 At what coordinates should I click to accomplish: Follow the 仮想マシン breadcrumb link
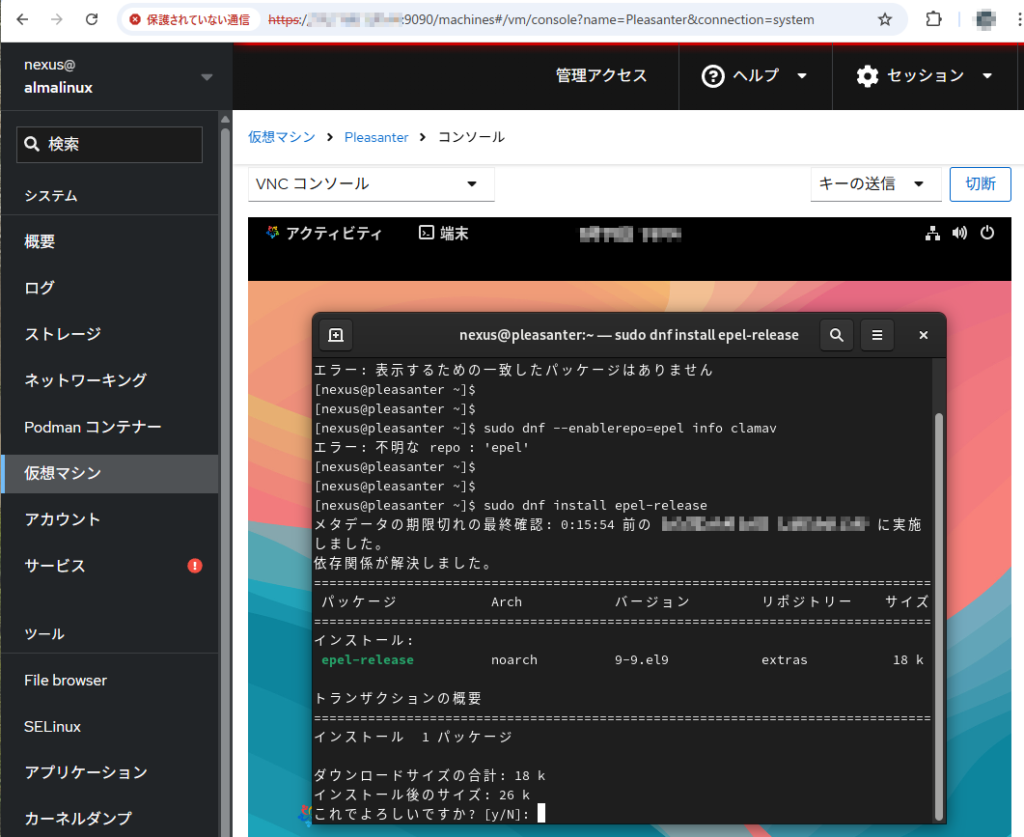(x=282, y=137)
